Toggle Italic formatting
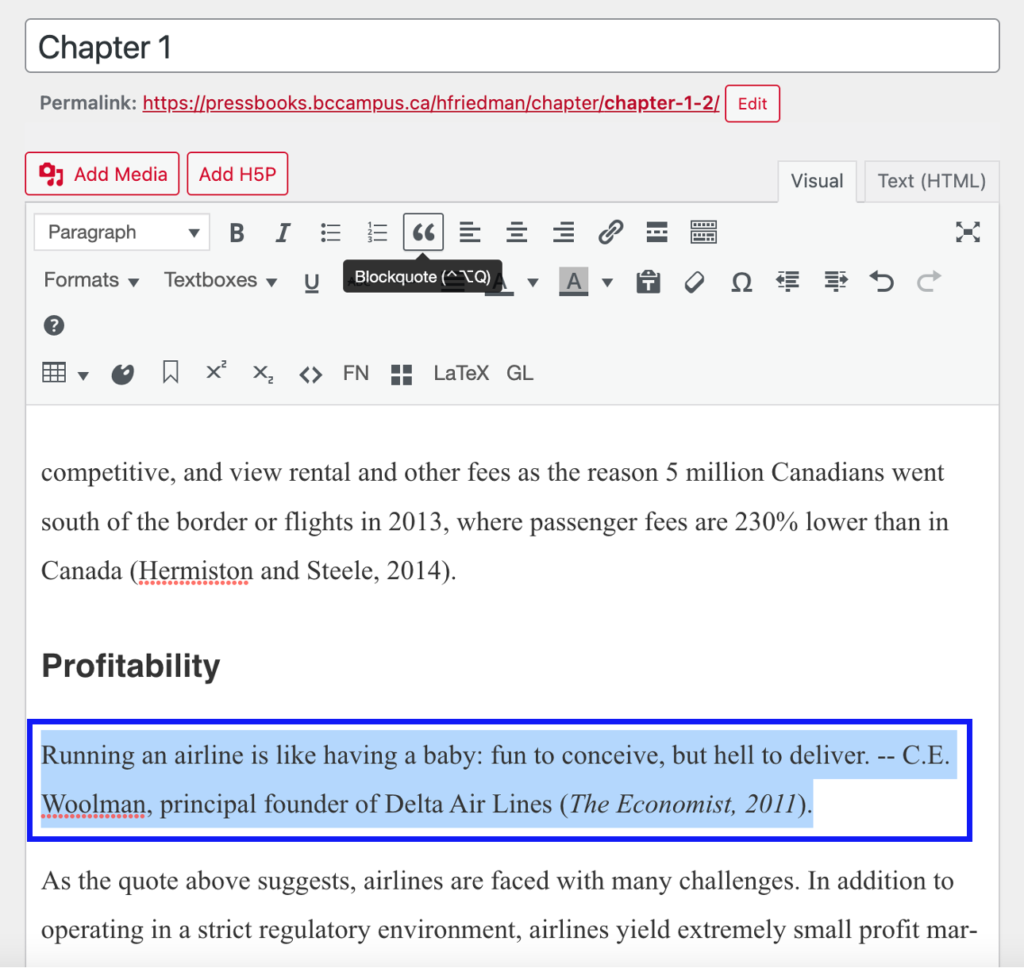Image resolution: width=1024 pixels, height=968 pixels. (x=282, y=233)
